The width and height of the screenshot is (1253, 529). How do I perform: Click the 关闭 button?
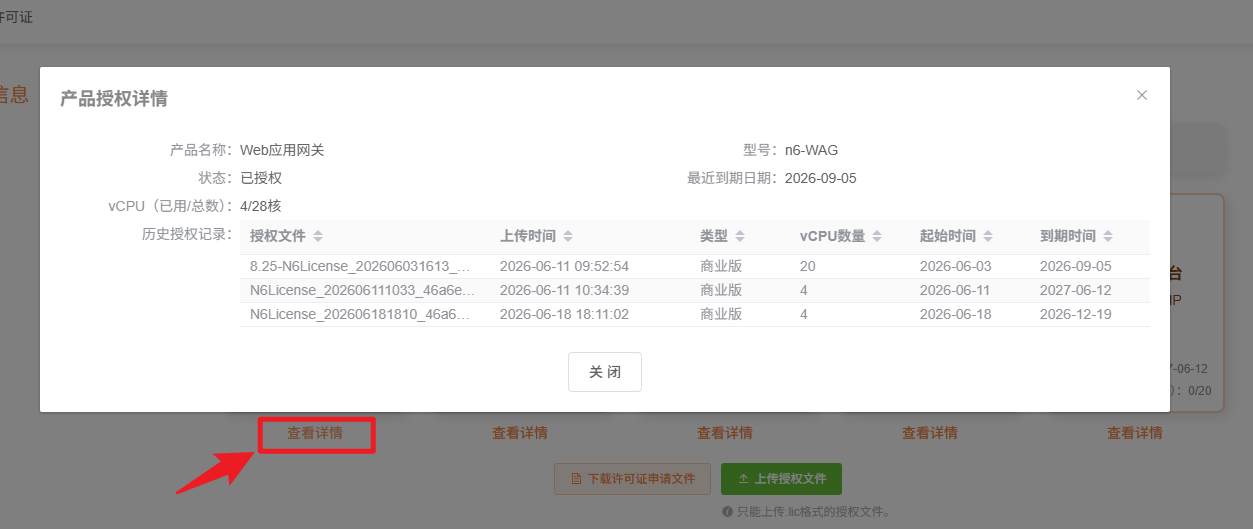605,372
